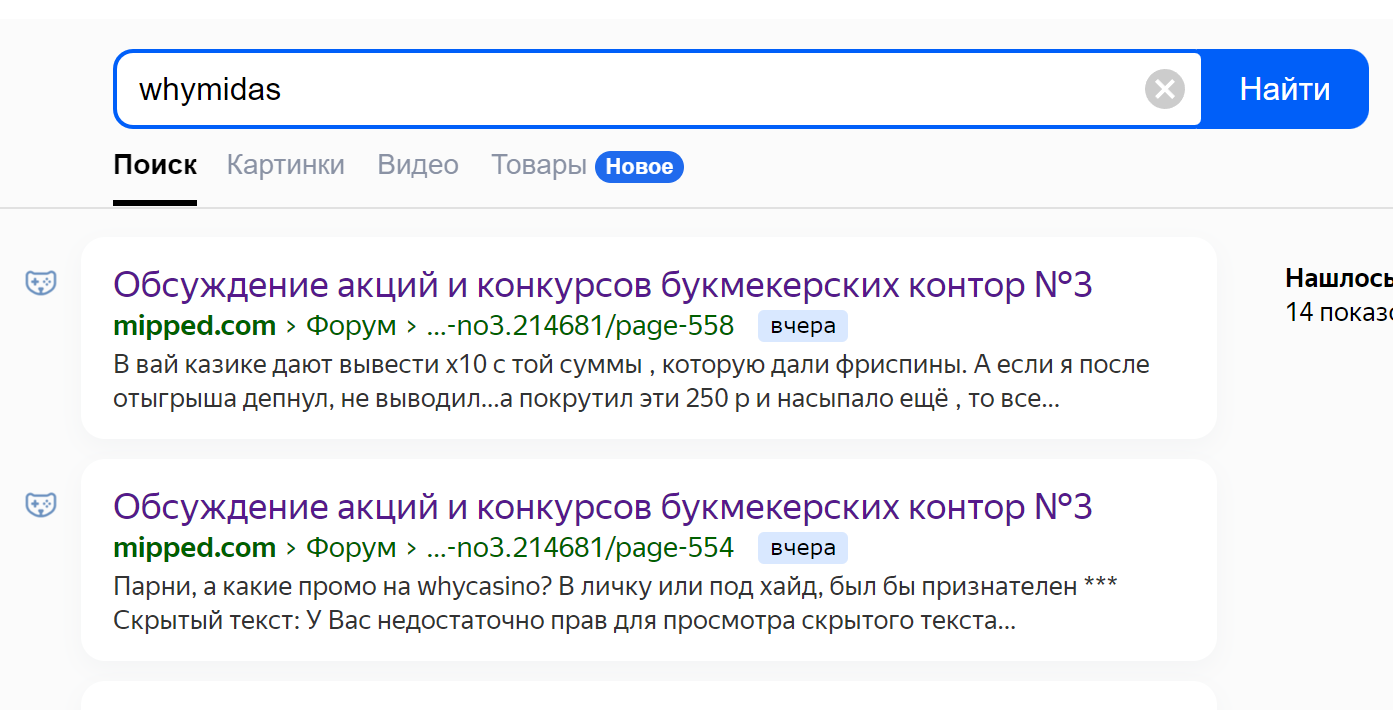Click the вчера label on page-554 result
Viewport: 1393px width, 710px height.
803,548
